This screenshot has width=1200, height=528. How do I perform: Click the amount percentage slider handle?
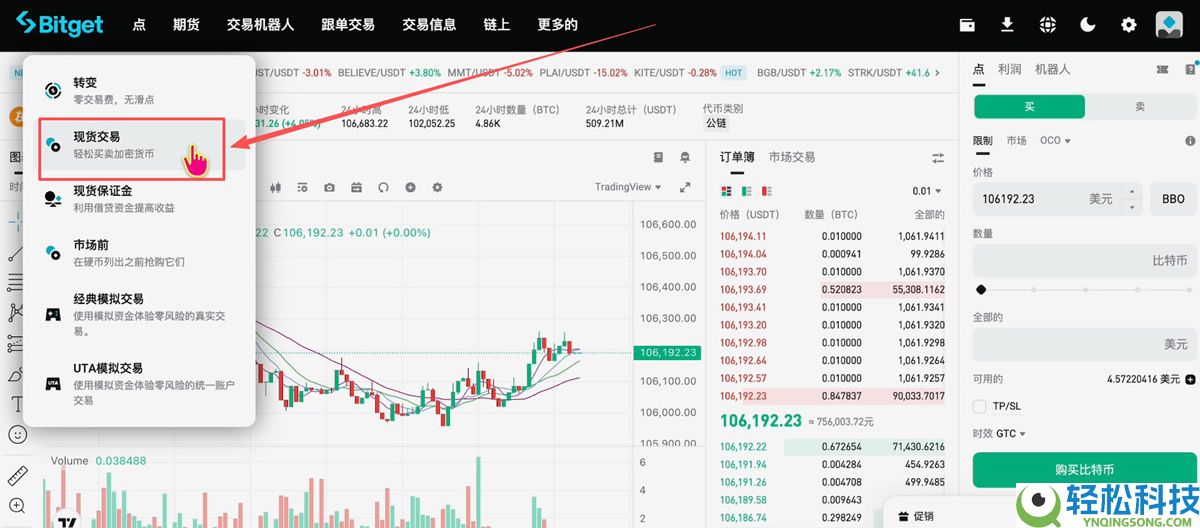(981, 290)
